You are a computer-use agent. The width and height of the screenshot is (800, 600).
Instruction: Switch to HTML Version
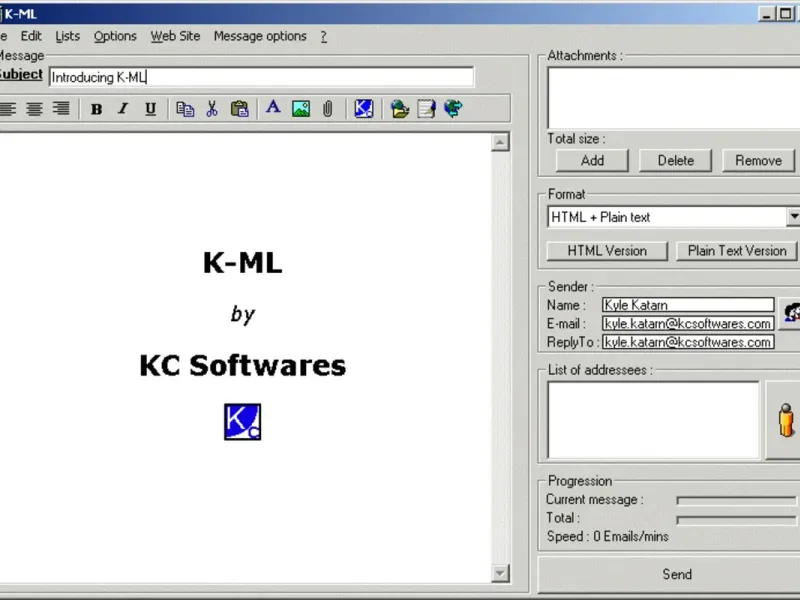pyautogui.click(x=607, y=251)
